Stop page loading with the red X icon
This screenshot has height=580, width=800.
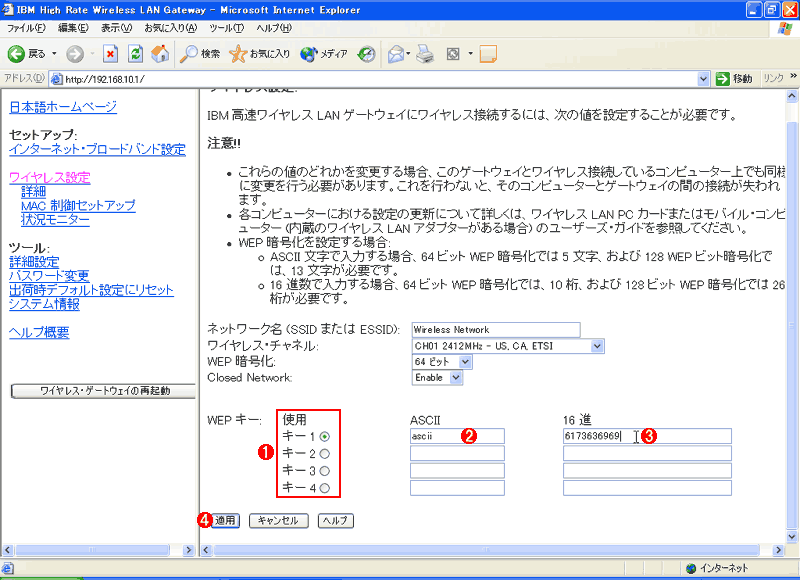click(x=110, y=54)
